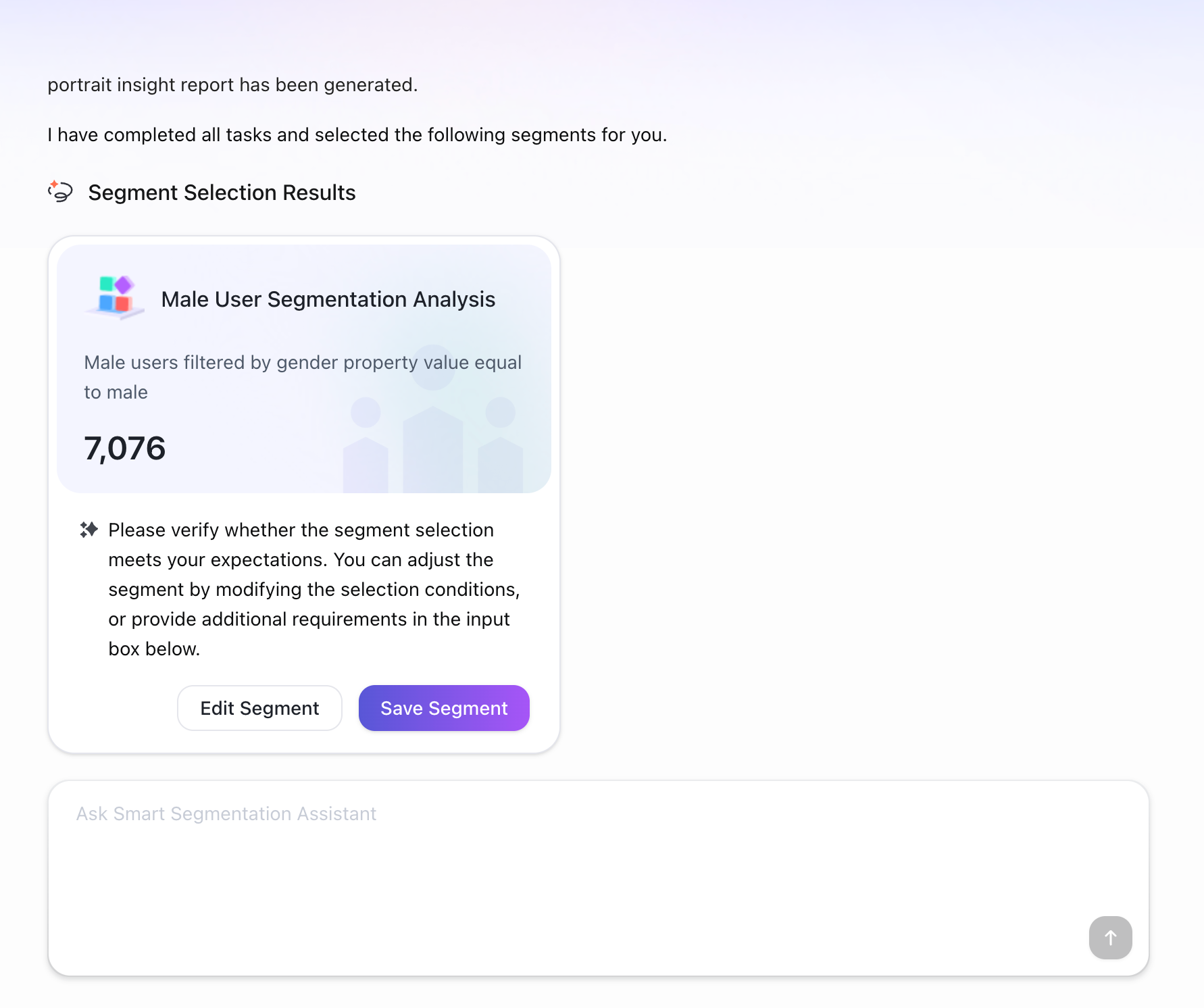
Task: Click the lasso icon beside Segment Selection Results
Action: pyautogui.click(x=60, y=192)
